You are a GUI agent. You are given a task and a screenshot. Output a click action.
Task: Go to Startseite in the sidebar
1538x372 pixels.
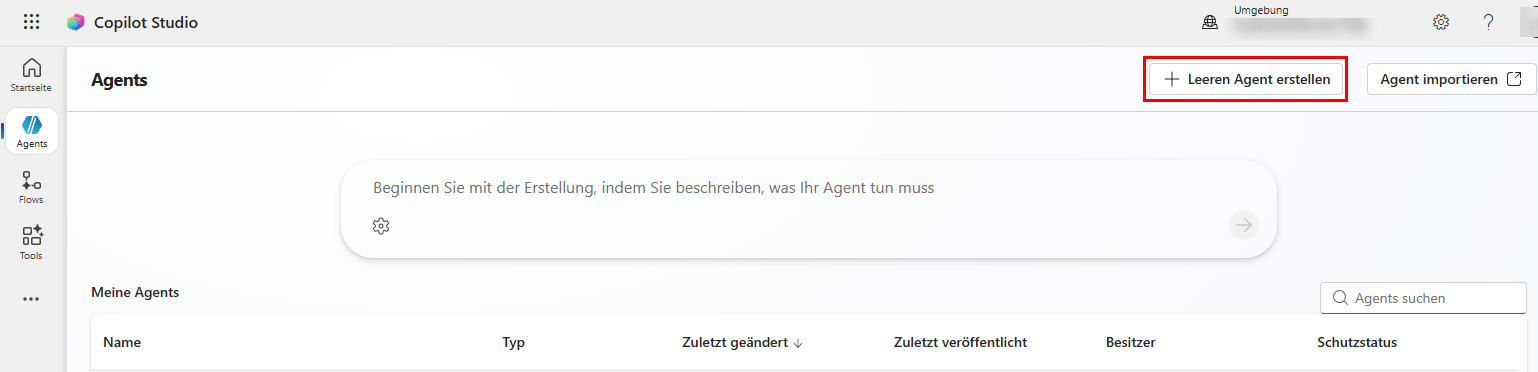click(32, 75)
